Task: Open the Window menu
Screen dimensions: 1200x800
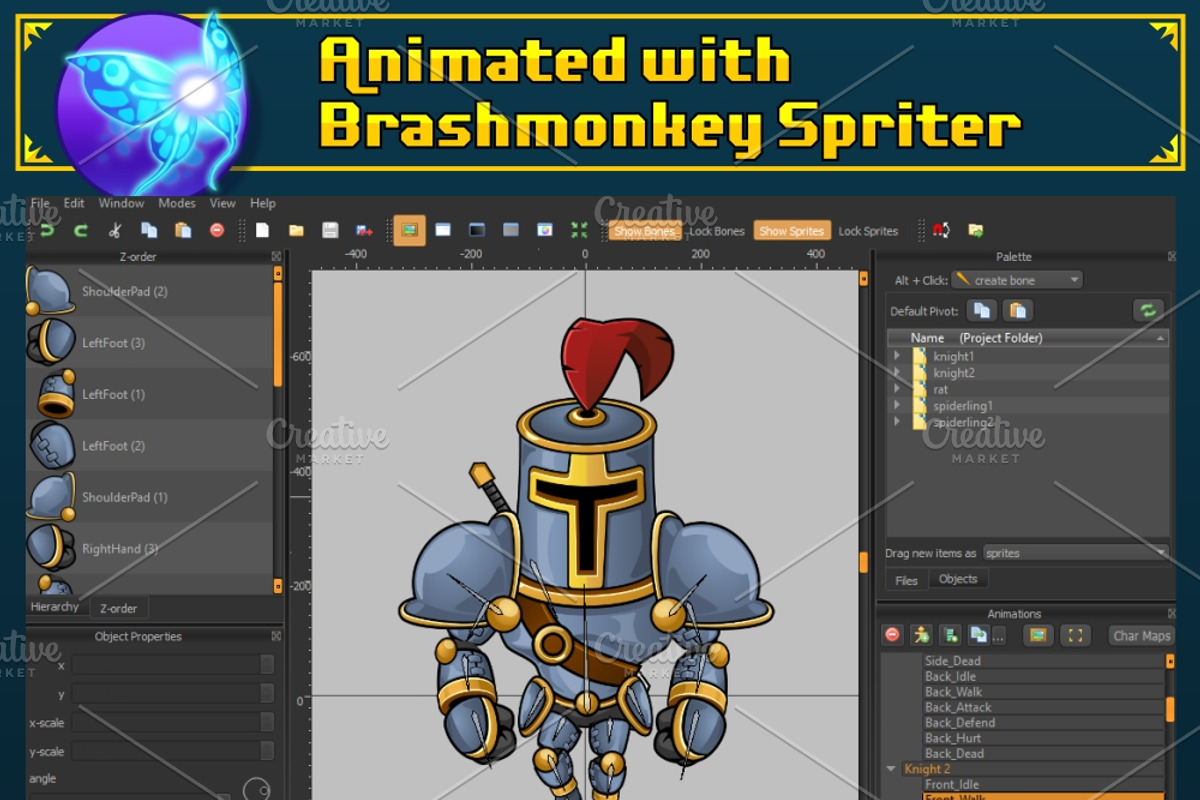Action: point(121,203)
